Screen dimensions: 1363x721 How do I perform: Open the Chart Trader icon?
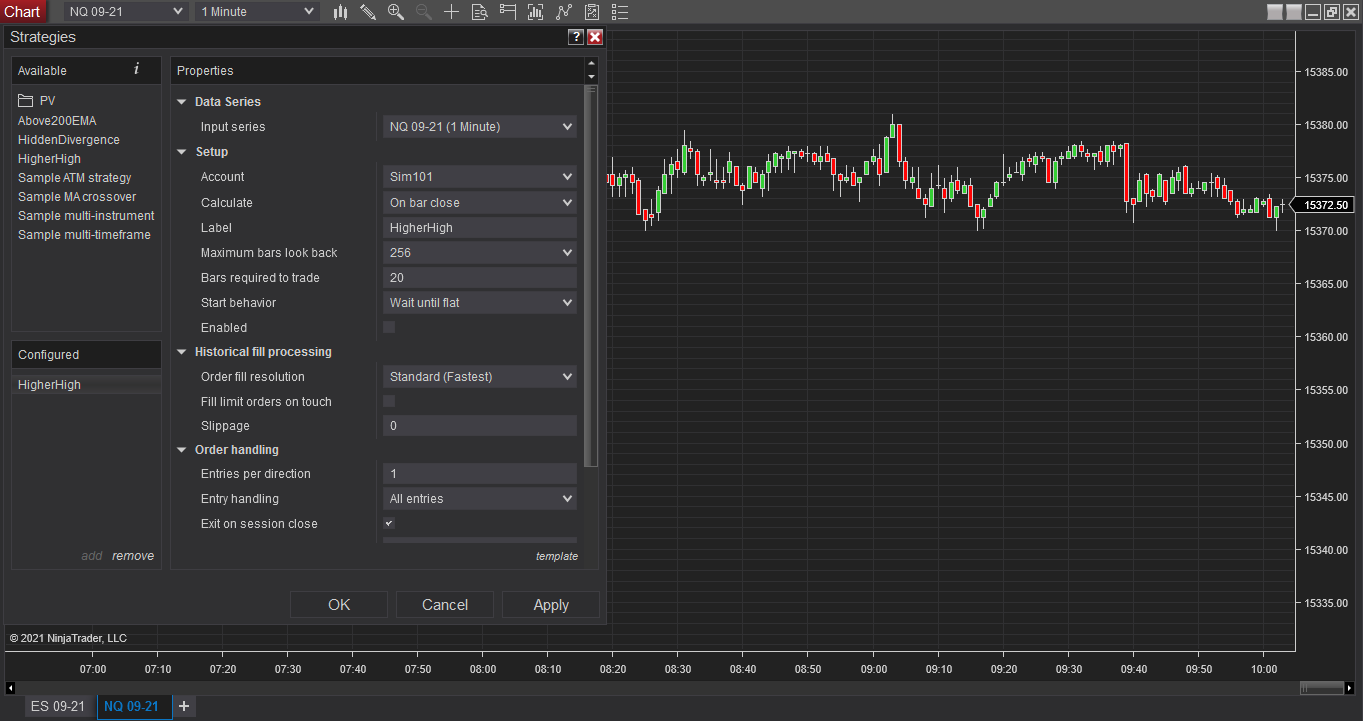tap(508, 12)
